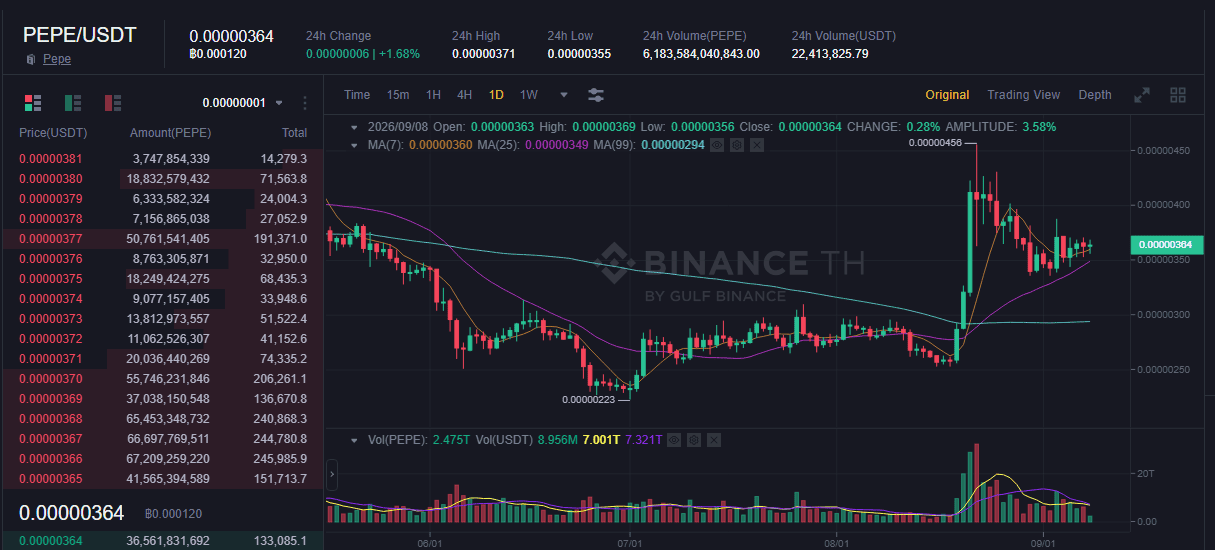Click MA(7) value 0.00000360

(441, 145)
